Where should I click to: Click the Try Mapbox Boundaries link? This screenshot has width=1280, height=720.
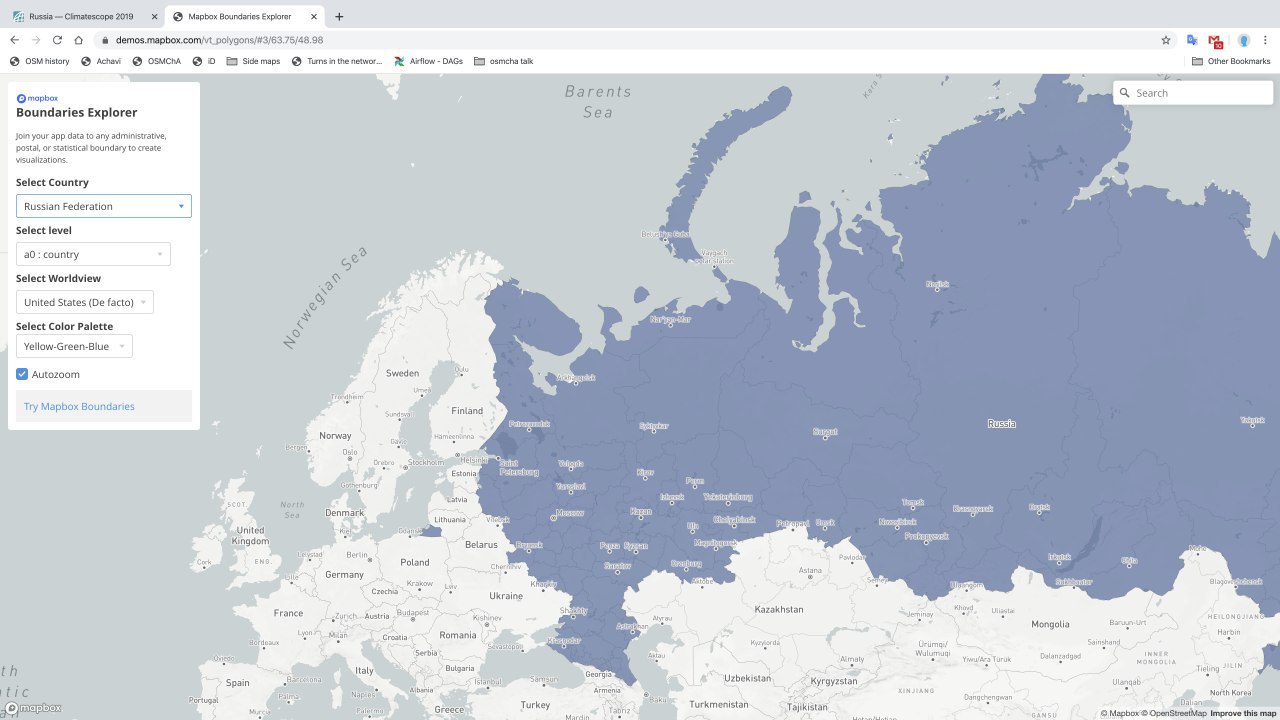point(79,406)
